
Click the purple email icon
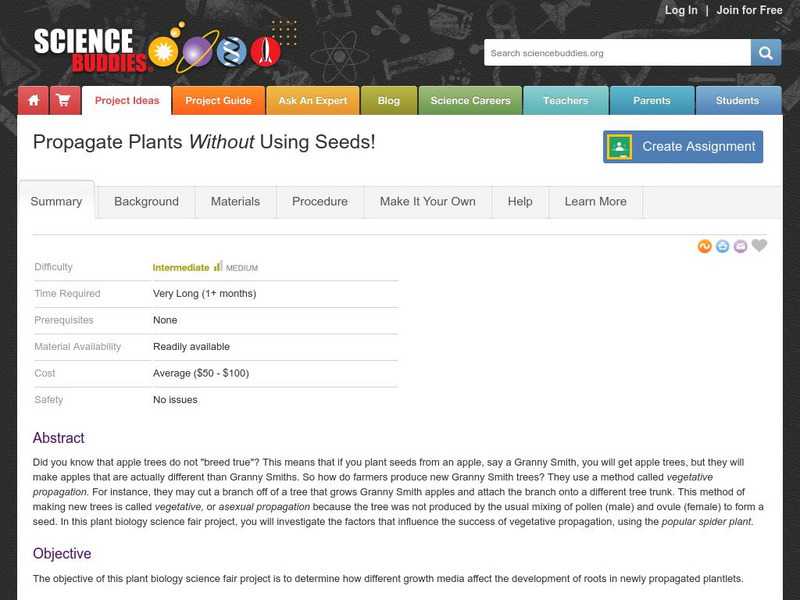(740, 246)
